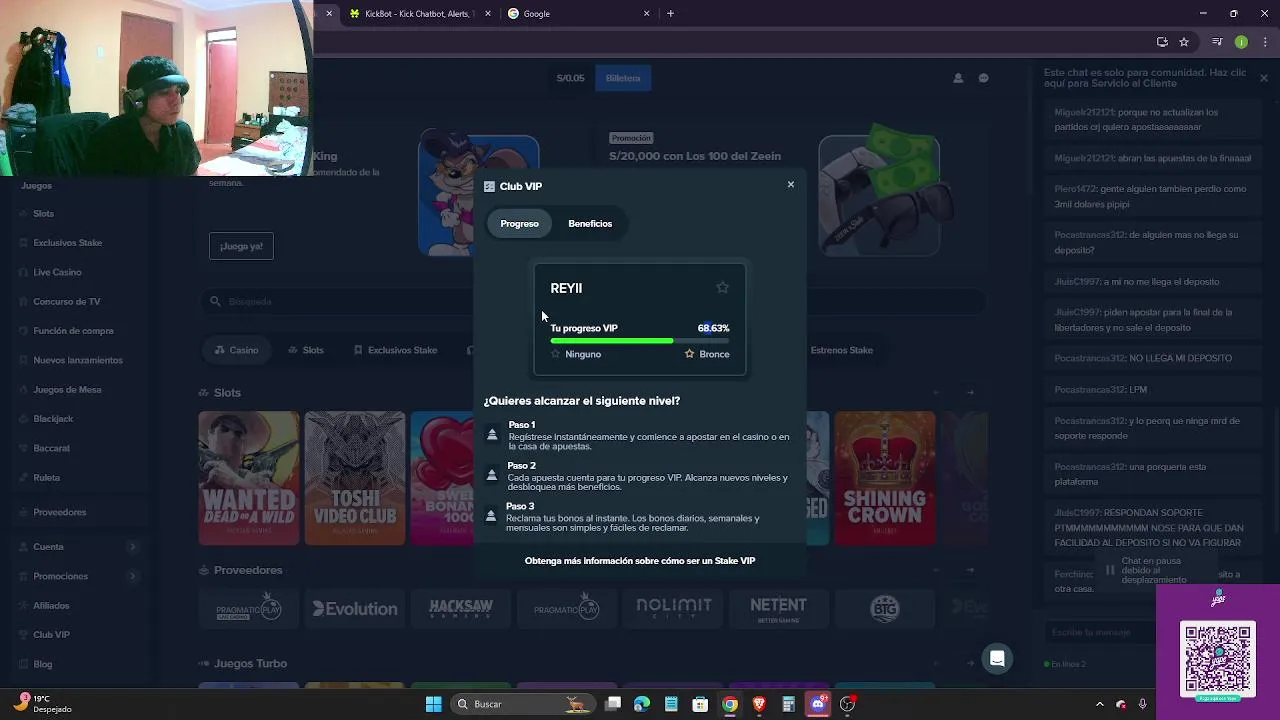This screenshot has width=1280, height=720.
Task: Open the Billetera wallet button
Action: [x=623, y=78]
